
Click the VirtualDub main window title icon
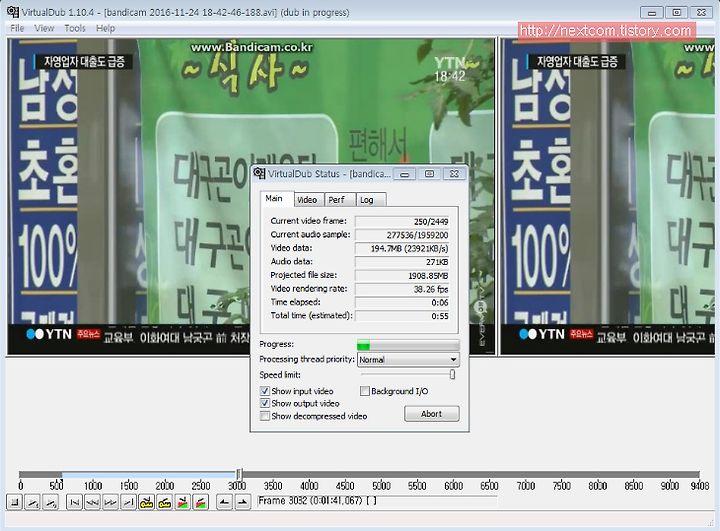13,12
